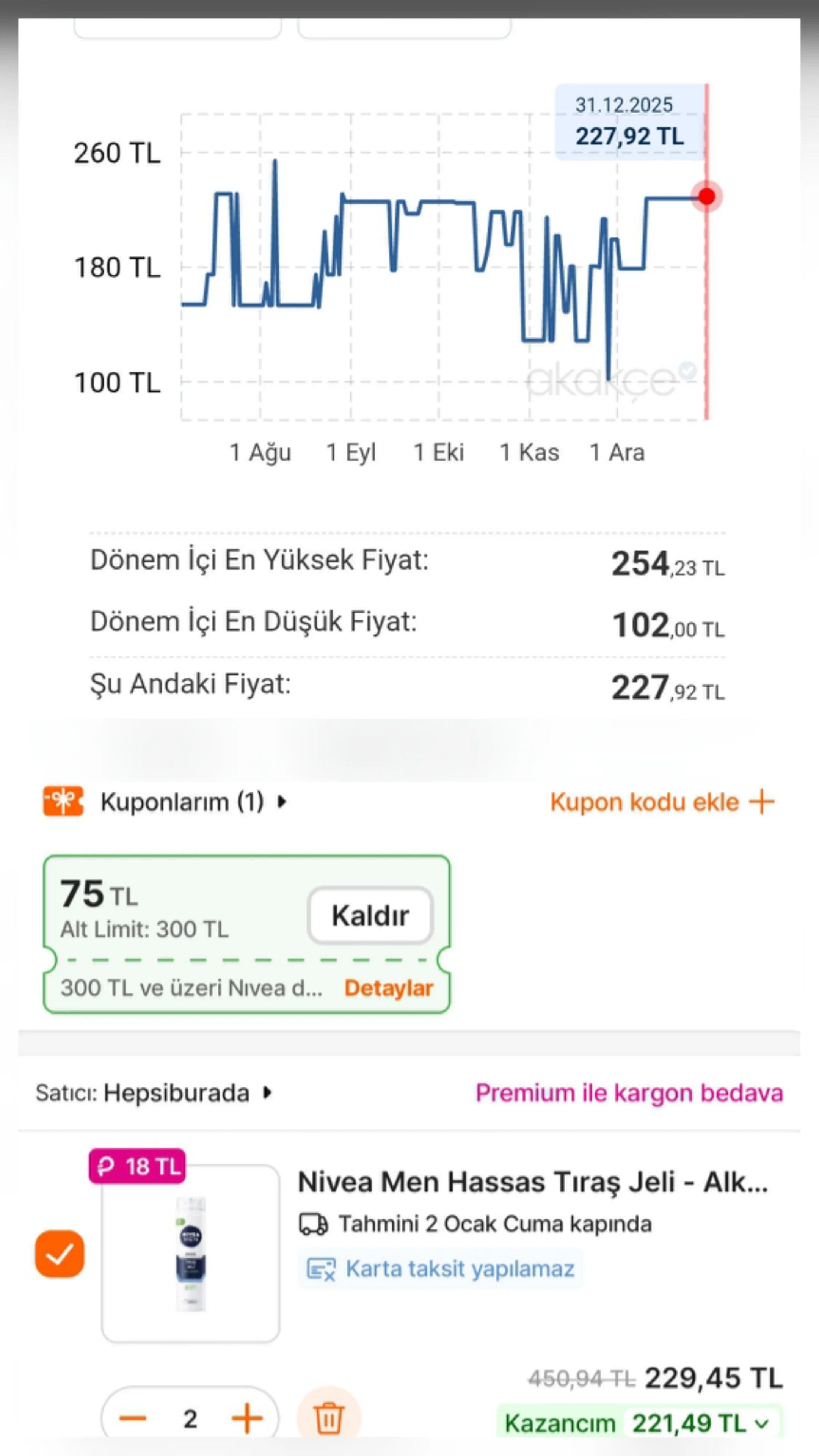Image resolution: width=819 pixels, height=1456 pixels.
Task: Click the plus icon beside Kupon kodu ekle
Action: tap(761, 802)
